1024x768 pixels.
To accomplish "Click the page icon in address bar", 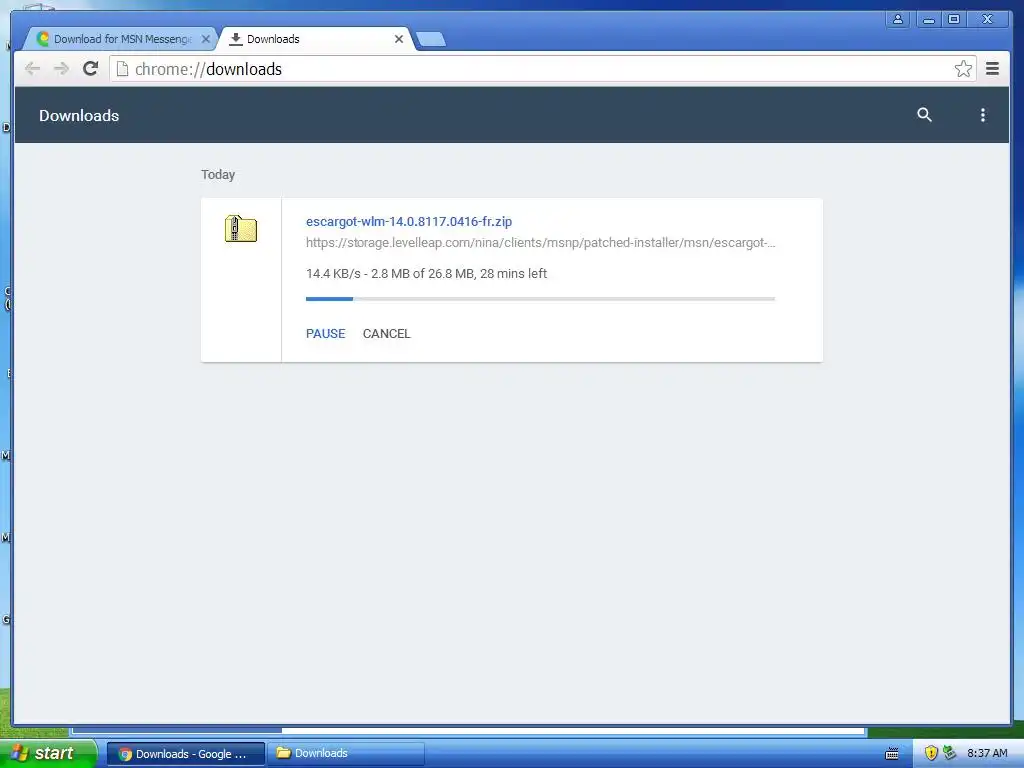I will click(122, 69).
